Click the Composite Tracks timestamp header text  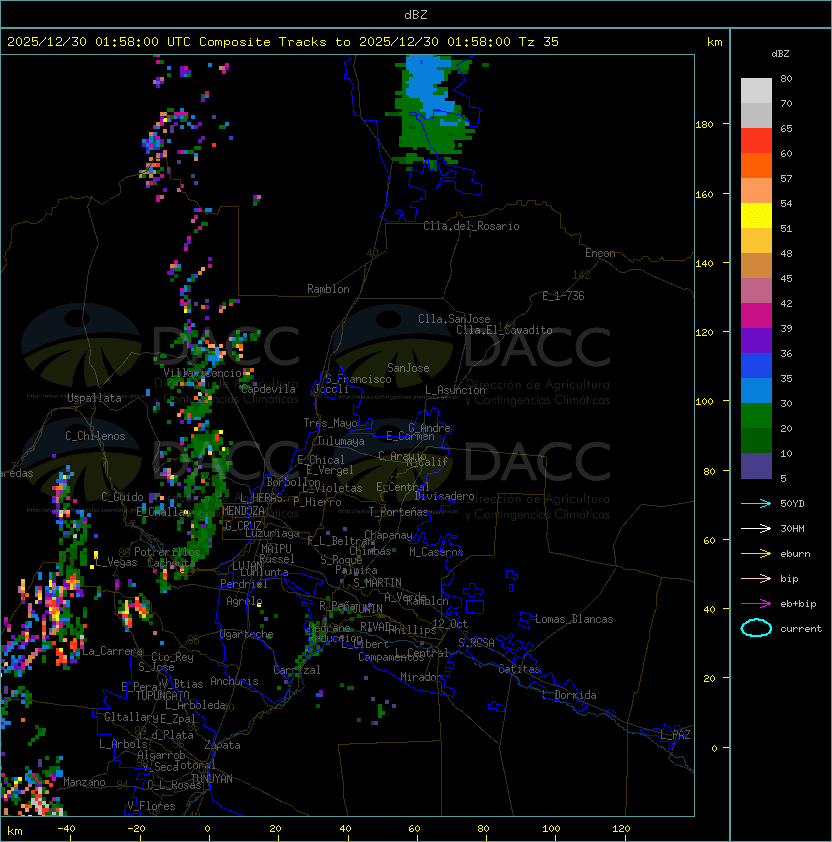point(283,42)
